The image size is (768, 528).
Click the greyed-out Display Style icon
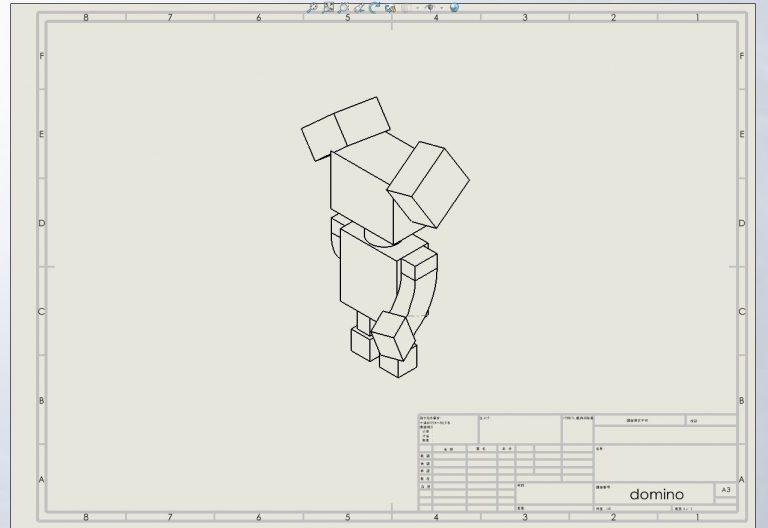coord(407,7)
